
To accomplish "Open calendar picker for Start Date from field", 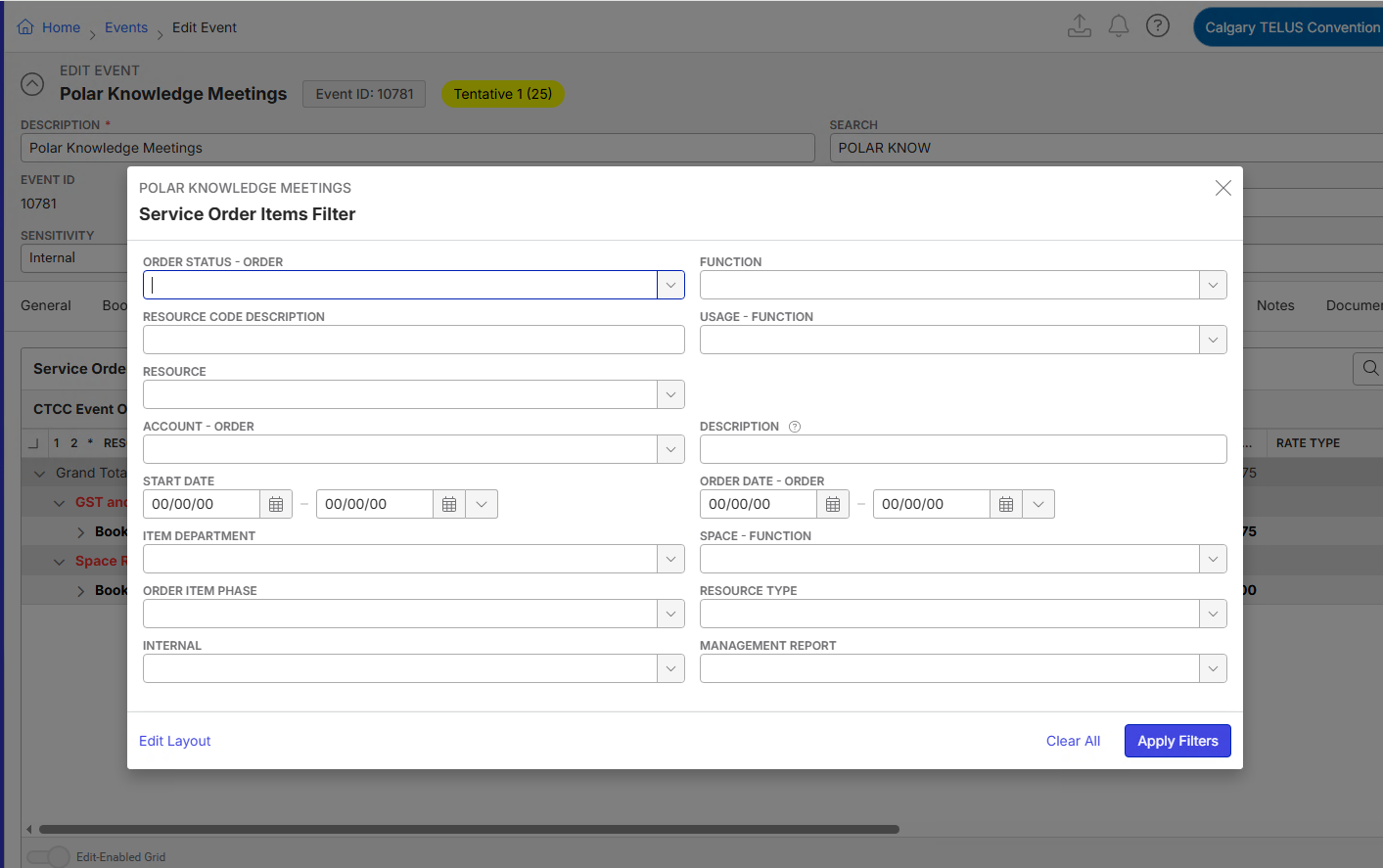I will 276,504.
